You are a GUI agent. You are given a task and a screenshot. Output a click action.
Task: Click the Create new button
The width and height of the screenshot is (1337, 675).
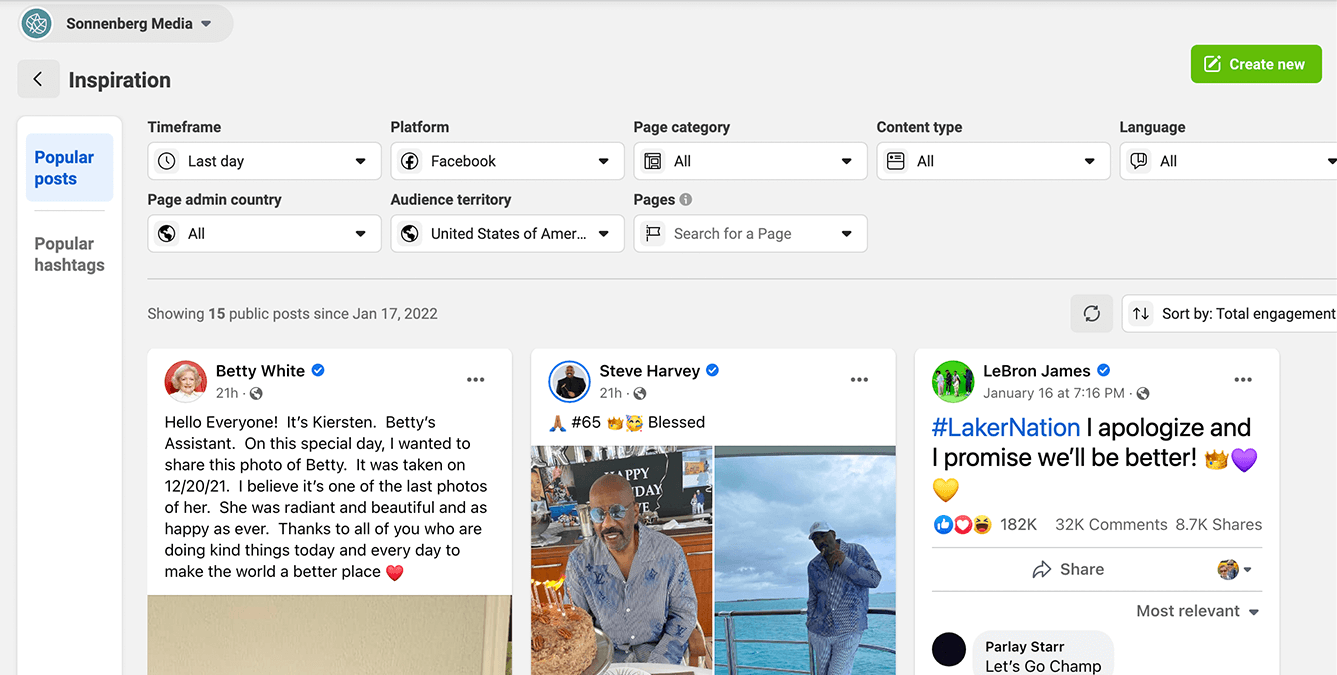pyautogui.click(x=1256, y=64)
